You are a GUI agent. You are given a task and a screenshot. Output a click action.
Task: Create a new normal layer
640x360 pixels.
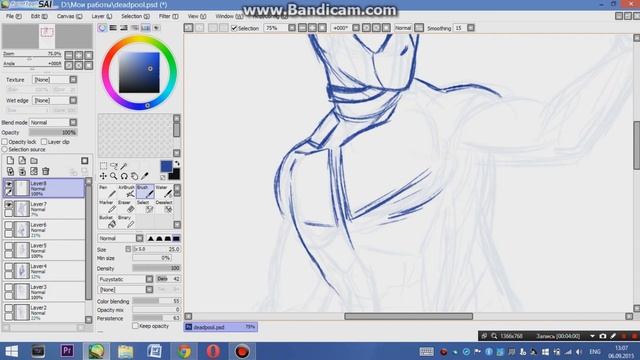coord(10,160)
